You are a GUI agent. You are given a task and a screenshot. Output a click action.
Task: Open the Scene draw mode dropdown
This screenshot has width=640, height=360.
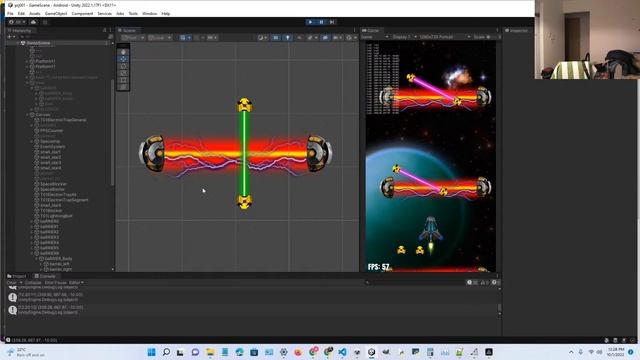[x=262, y=38]
